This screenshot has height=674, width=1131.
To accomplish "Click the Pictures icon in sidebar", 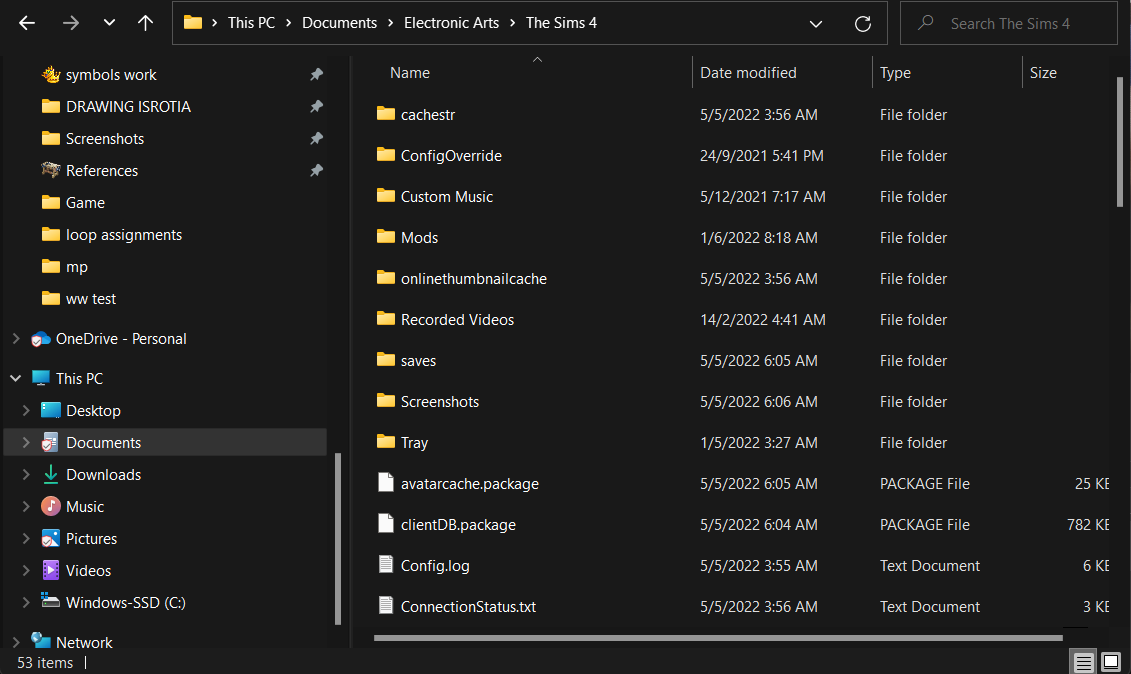I will coord(50,538).
